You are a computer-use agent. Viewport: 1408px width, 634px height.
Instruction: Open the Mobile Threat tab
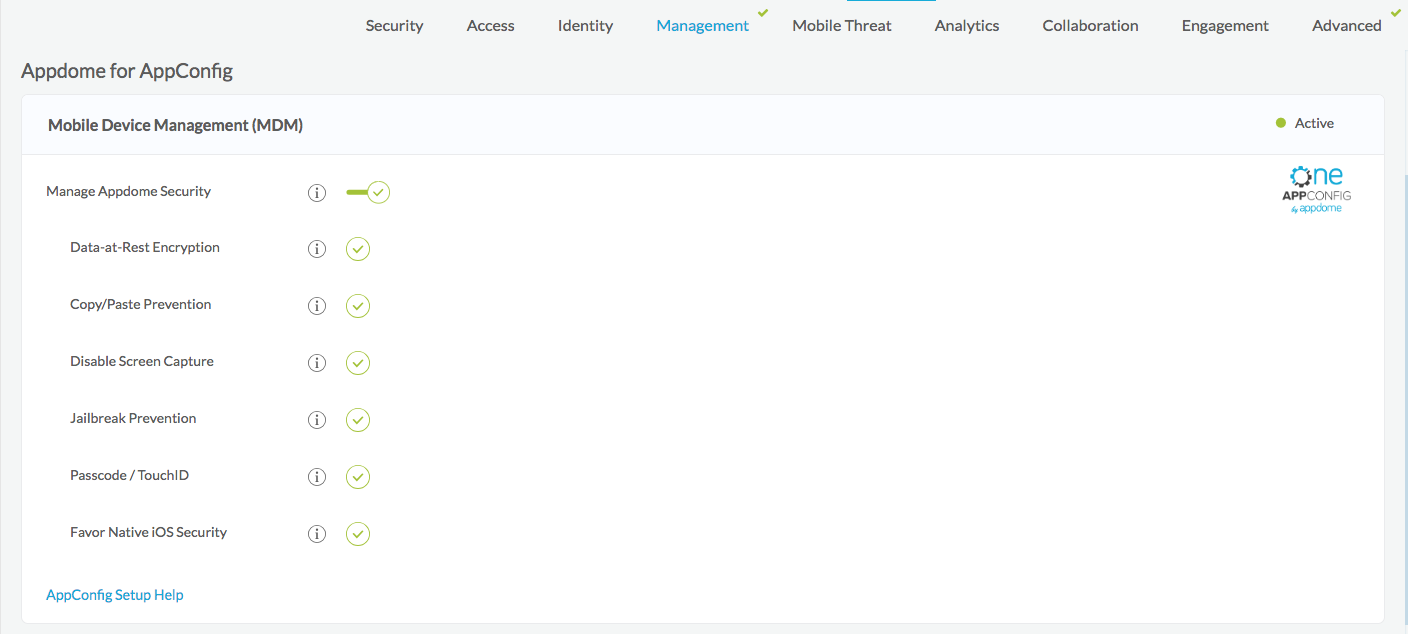coord(841,26)
